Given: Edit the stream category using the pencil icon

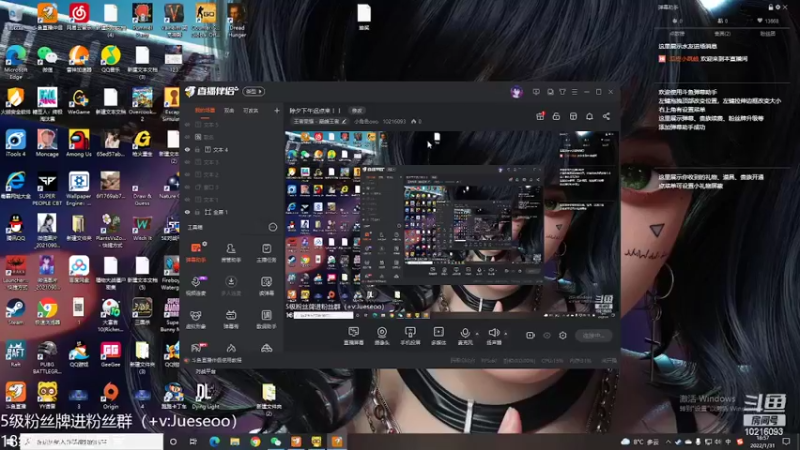Looking at the screenshot, I should (344, 122).
